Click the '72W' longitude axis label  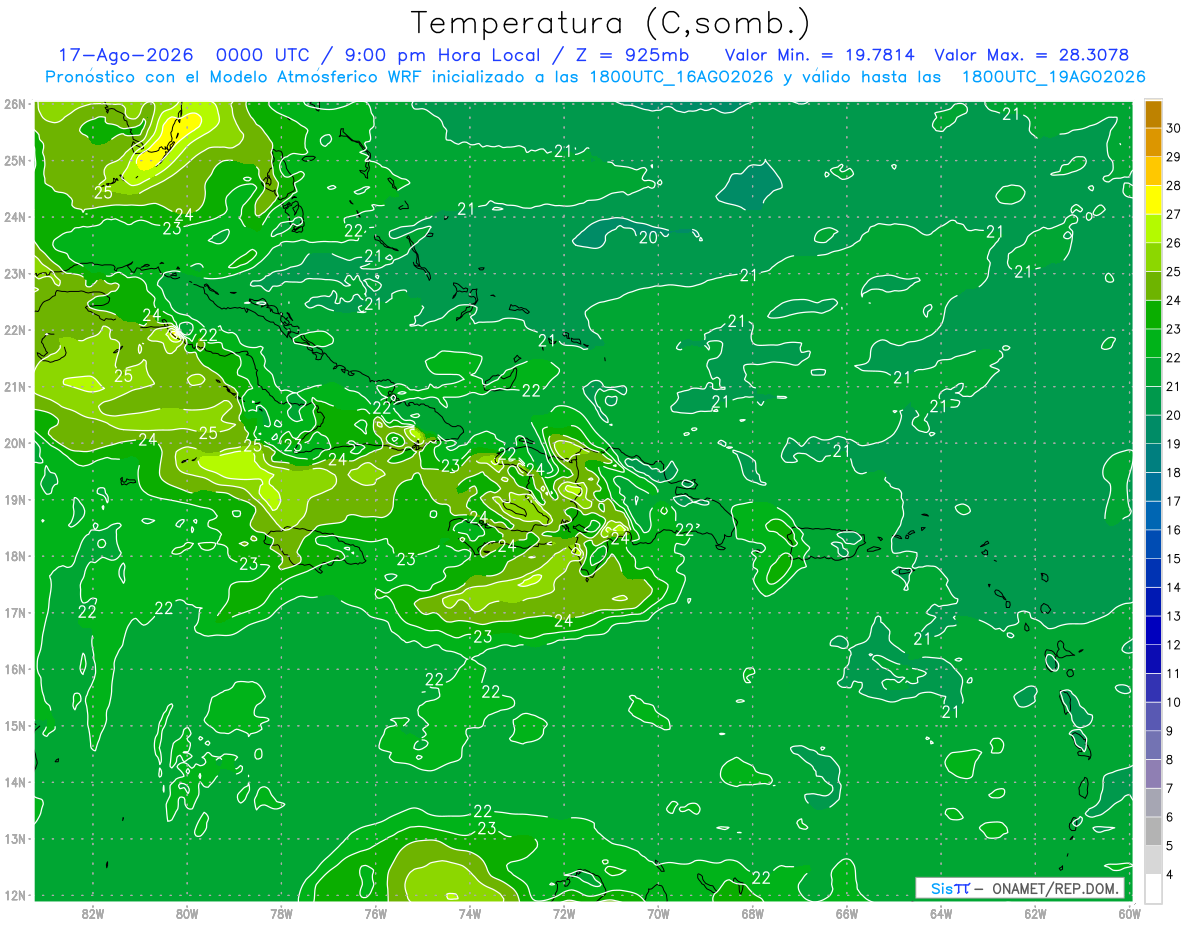tap(564, 913)
